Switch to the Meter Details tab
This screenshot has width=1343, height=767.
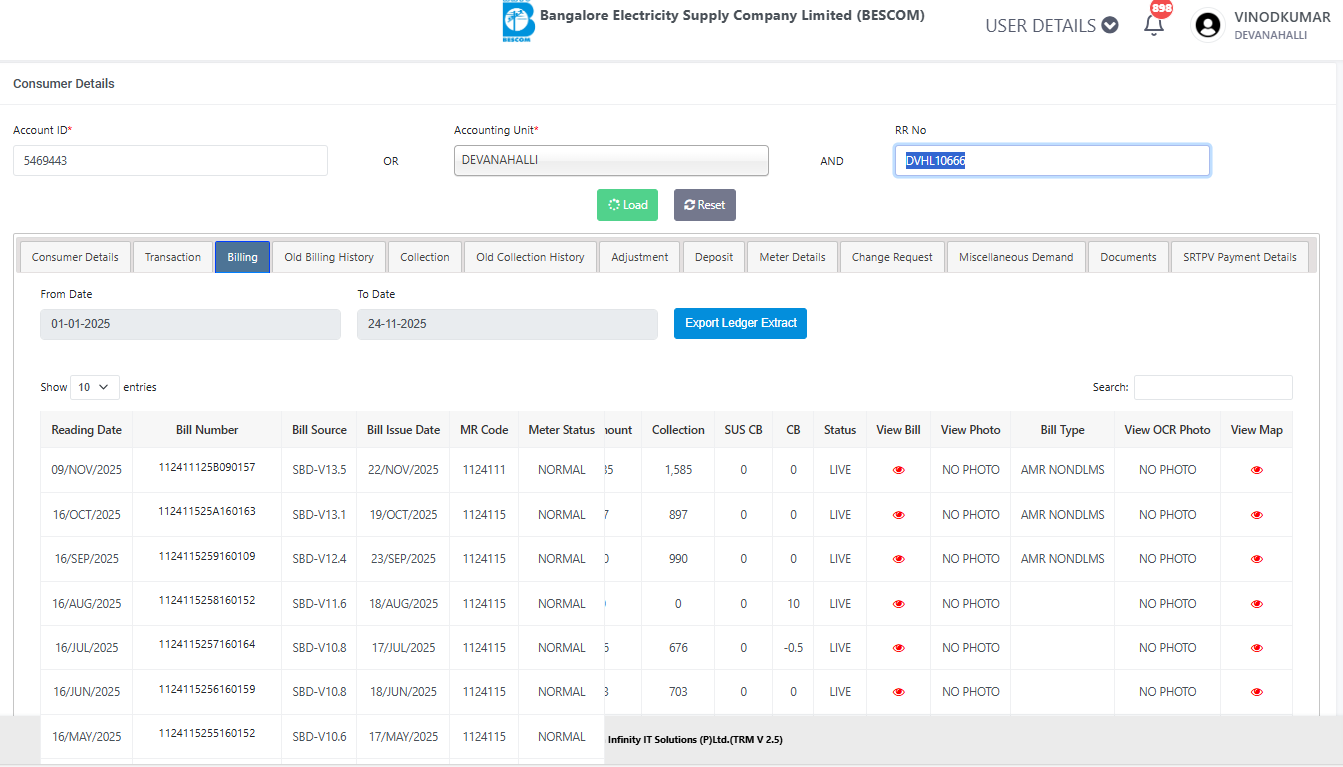[792, 257]
